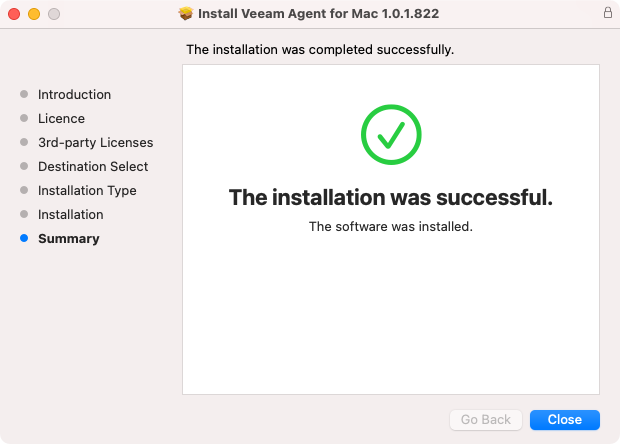Click the Install Veeam Agent window title

coord(318,14)
